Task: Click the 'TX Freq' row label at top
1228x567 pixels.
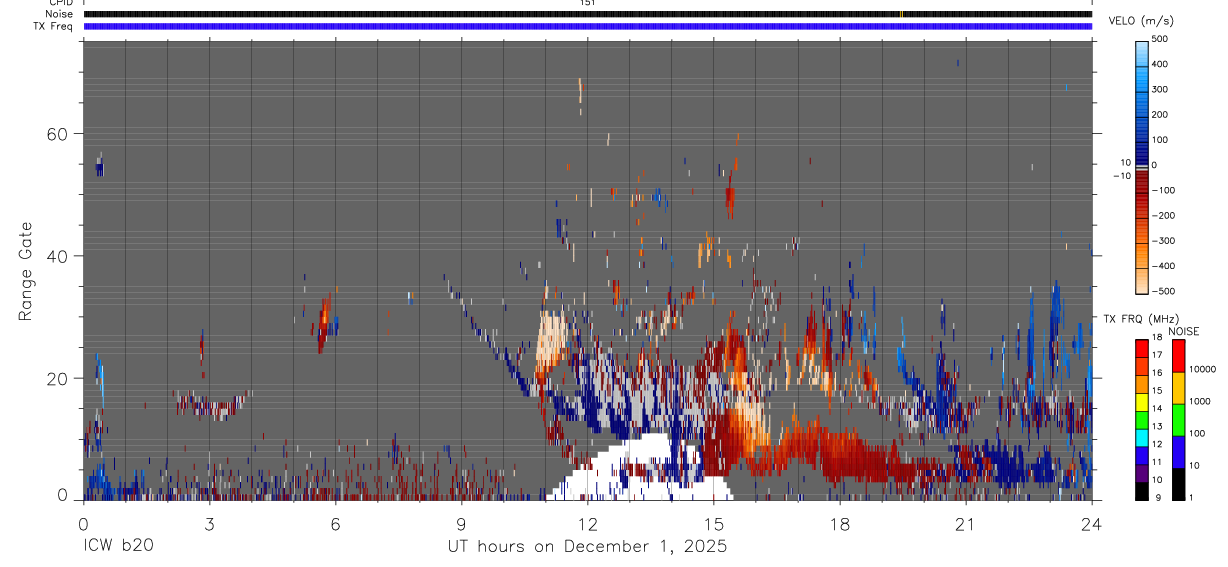Action: pyautogui.click(x=52, y=26)
